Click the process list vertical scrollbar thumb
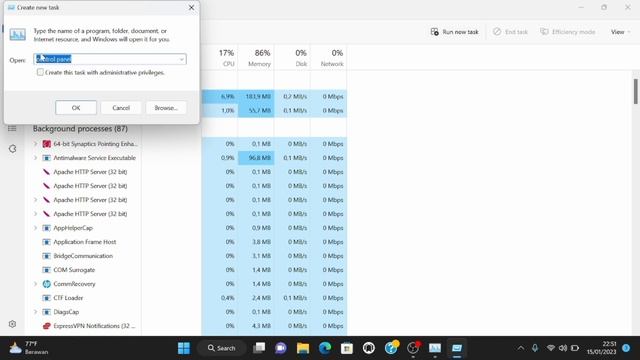 (x=636, y=91)
